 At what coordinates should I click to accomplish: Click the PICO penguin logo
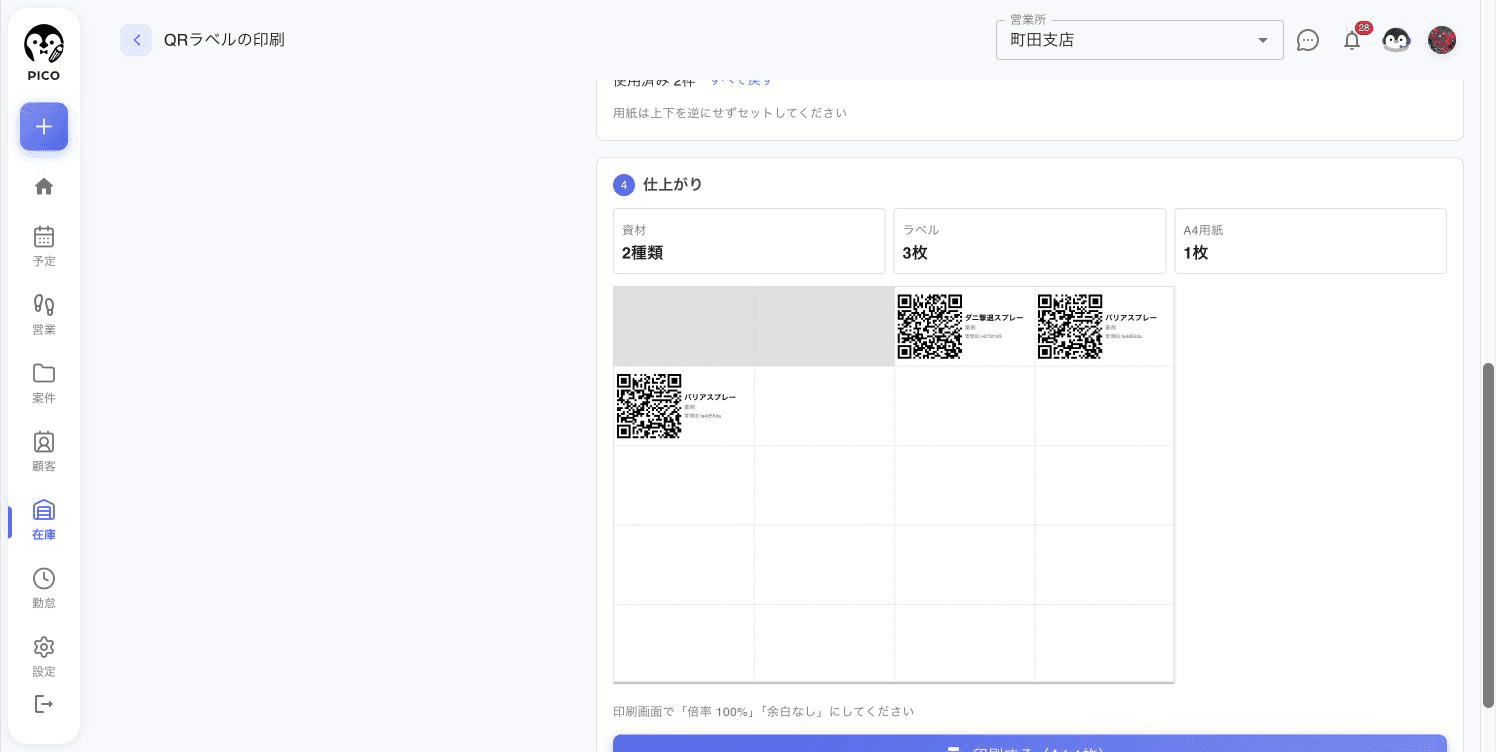click(x=44, y=53)
